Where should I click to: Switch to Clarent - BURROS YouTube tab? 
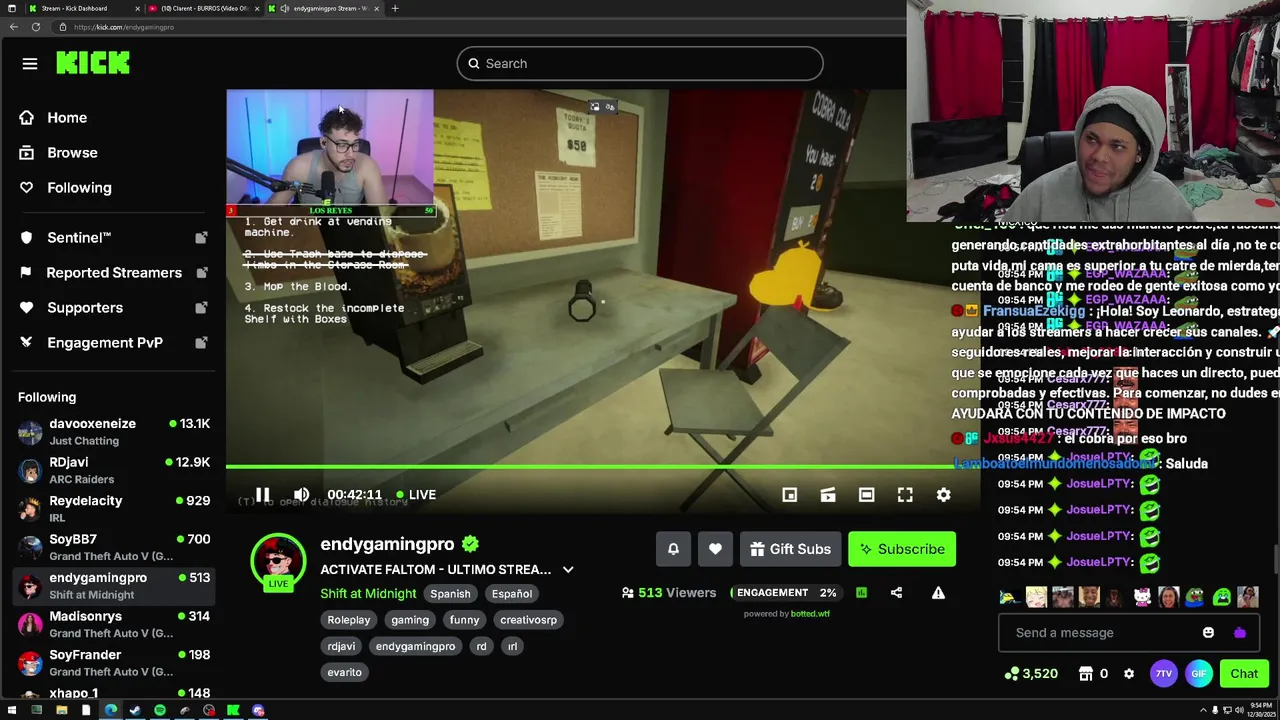pos(203,8)
